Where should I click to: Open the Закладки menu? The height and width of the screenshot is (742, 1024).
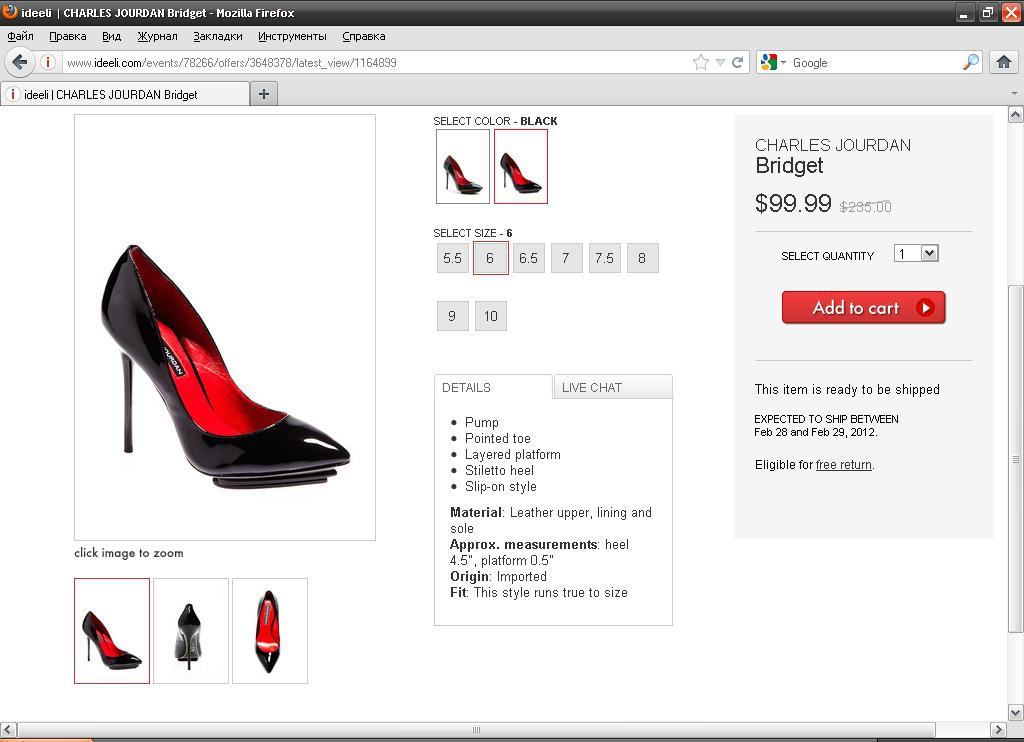[x=217, y=37]
